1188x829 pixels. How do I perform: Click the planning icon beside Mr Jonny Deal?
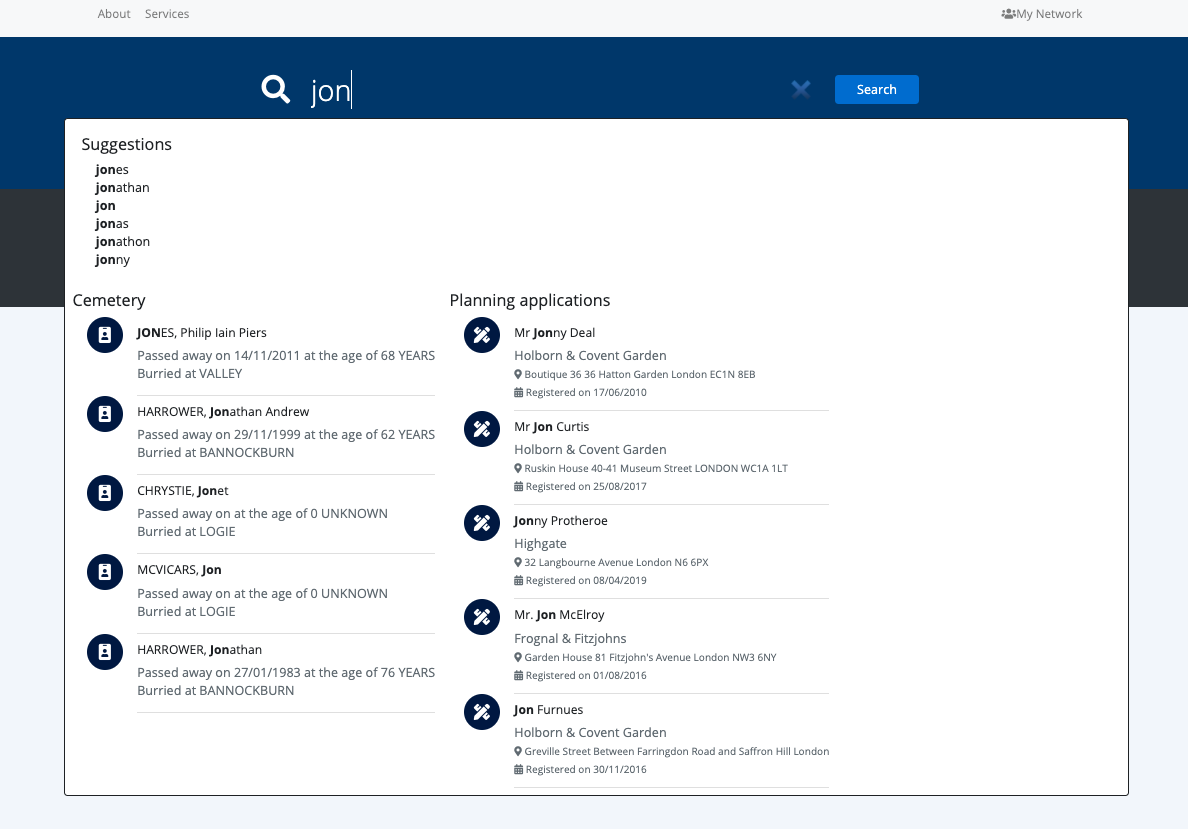tap(482, 335)
